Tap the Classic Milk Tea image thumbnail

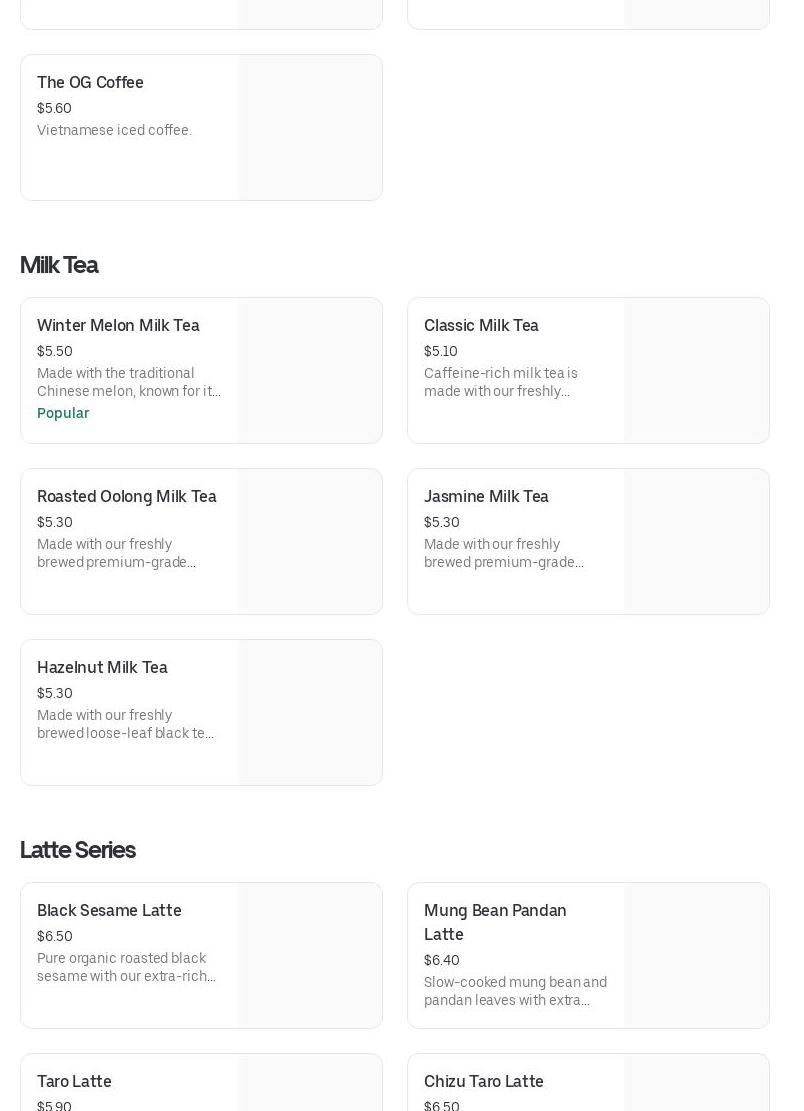pyautogui.click(x=696, y=370)
